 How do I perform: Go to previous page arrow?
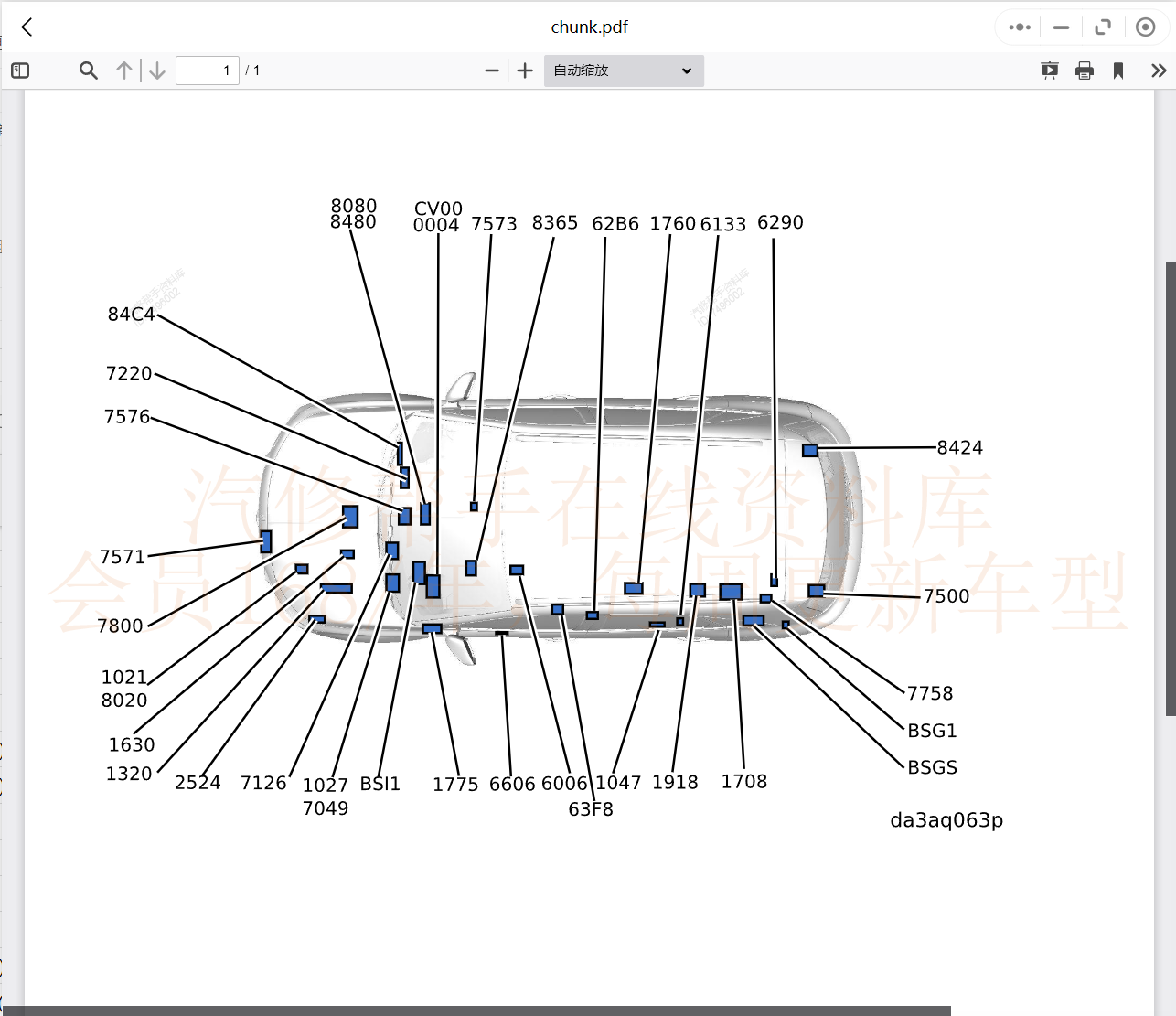click(x=124, y=70)
